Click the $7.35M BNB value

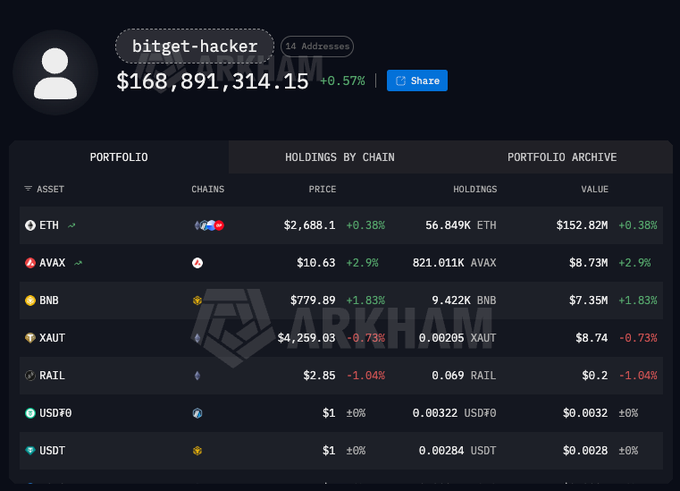588,300
